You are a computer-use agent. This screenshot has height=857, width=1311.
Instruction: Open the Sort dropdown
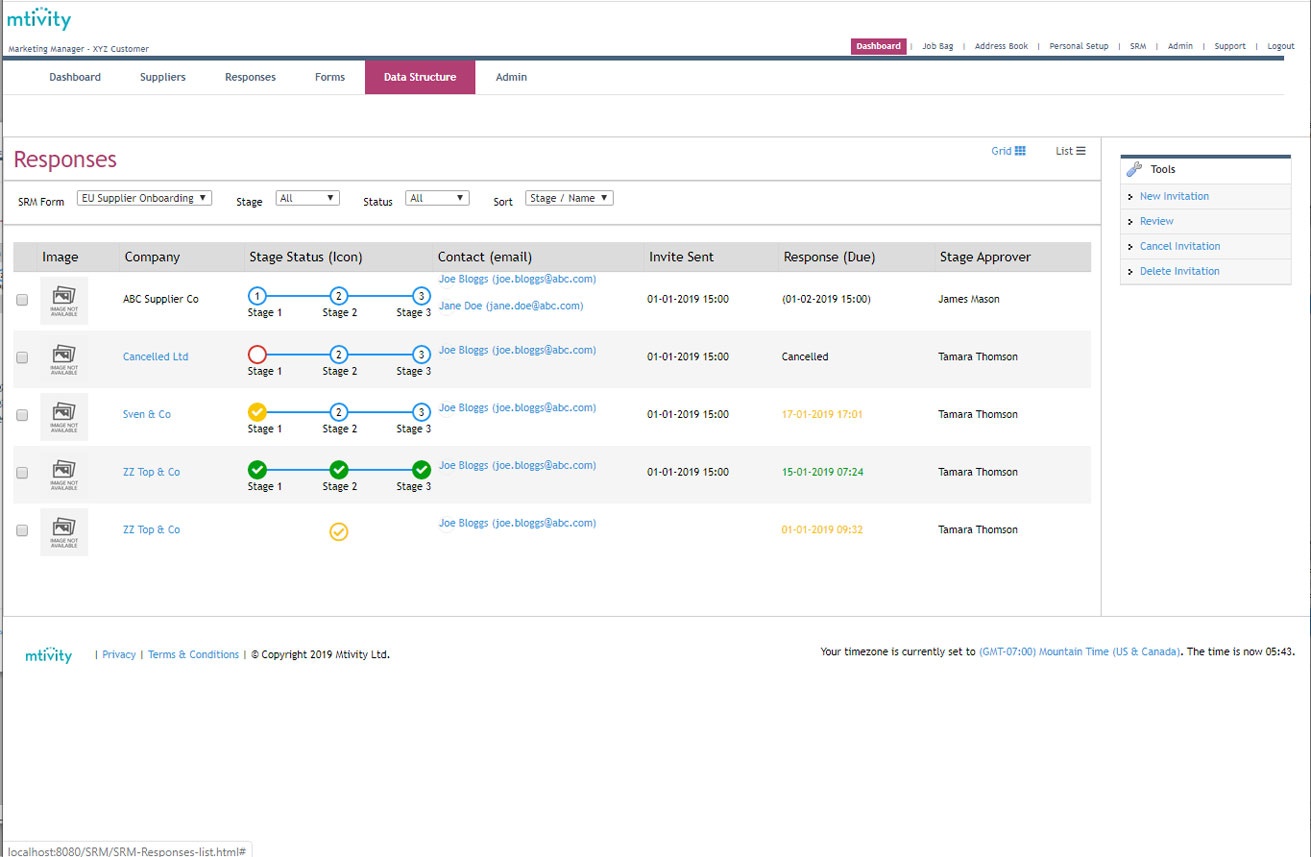[x=569, y=198]
